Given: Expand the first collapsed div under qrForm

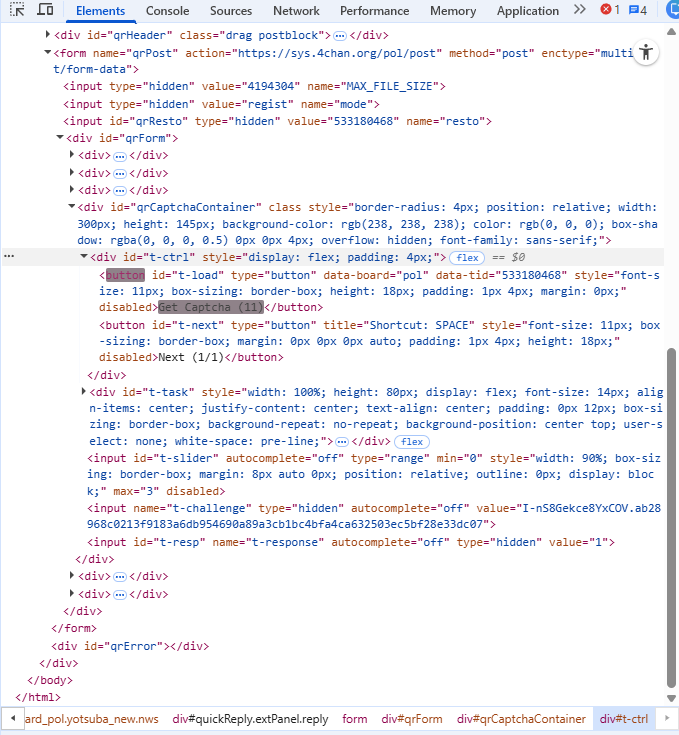Looking at the screenshot, I should click(72, 154).
